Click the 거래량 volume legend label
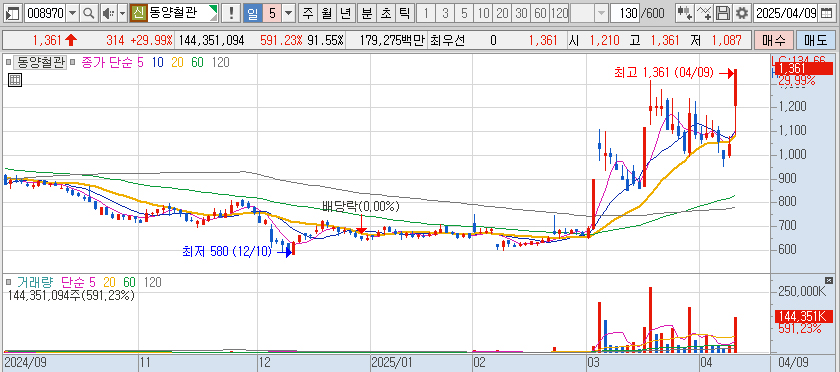 [35, 282]
